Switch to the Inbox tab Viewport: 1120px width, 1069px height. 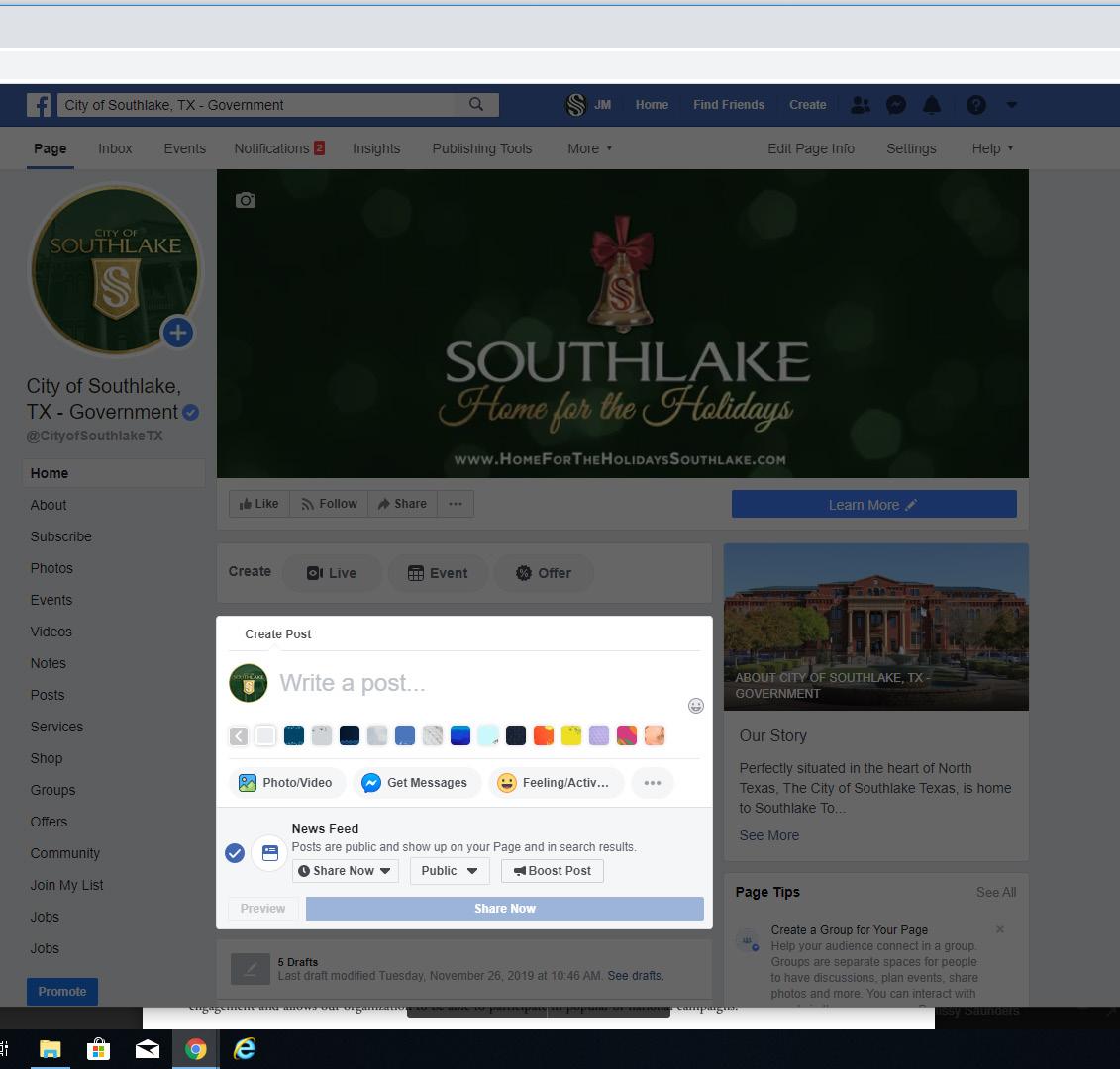click(x=115, y=148)
